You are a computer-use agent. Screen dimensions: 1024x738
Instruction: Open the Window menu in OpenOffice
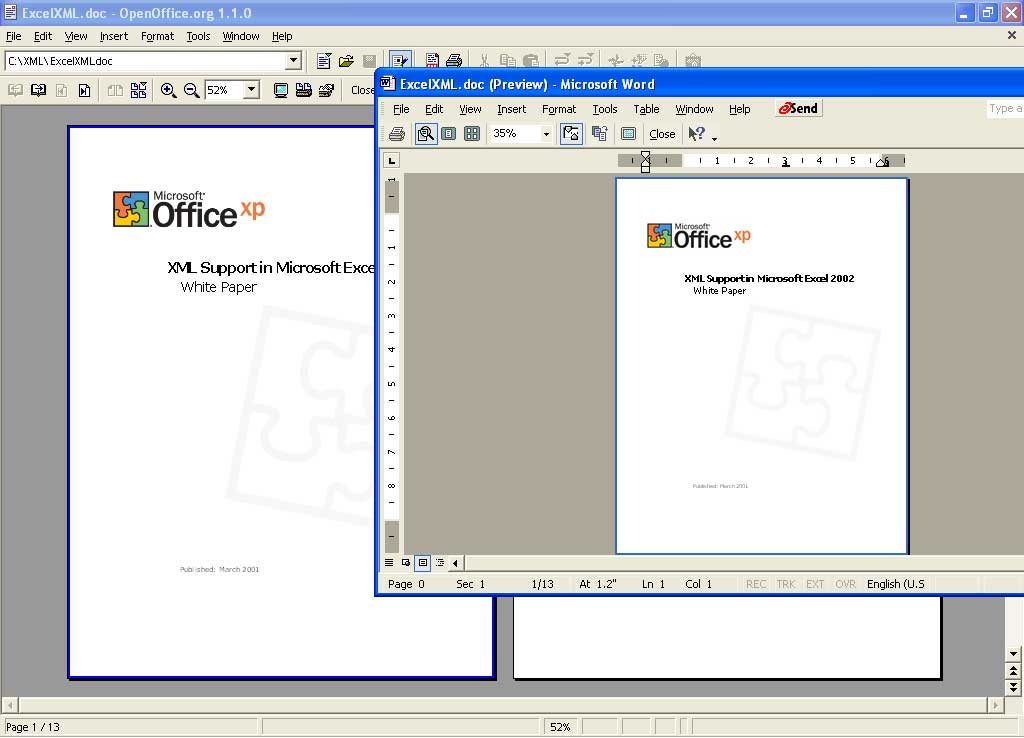click(241, 36)
